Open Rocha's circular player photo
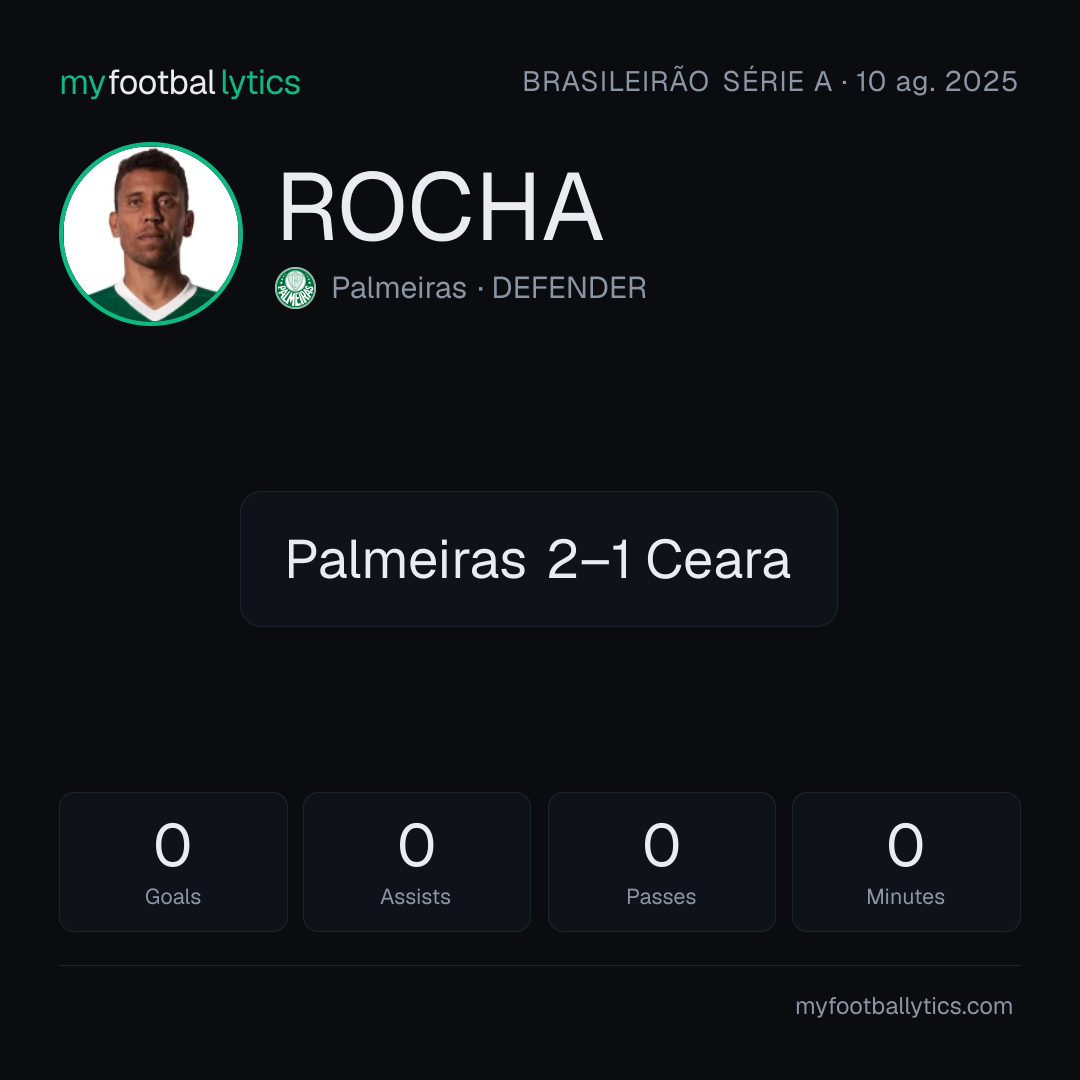 click(x=151, y=233)
